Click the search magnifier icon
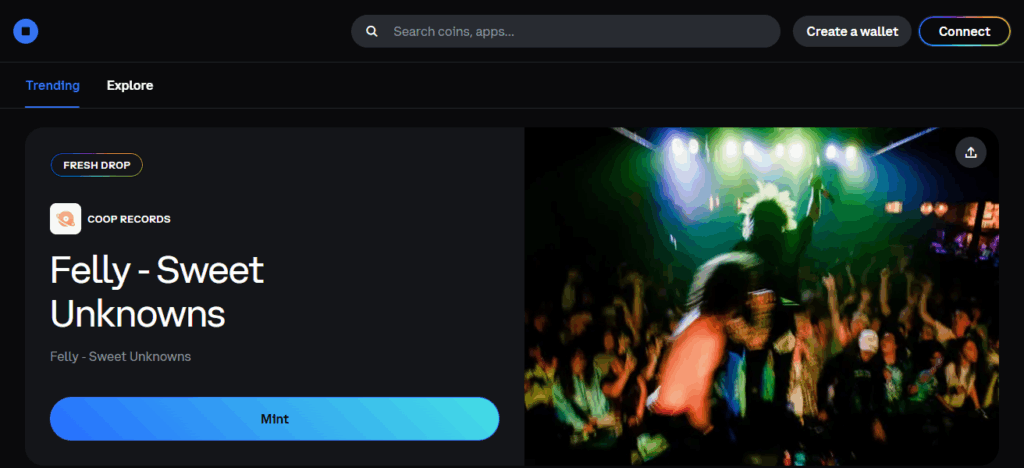 (372, 31)
